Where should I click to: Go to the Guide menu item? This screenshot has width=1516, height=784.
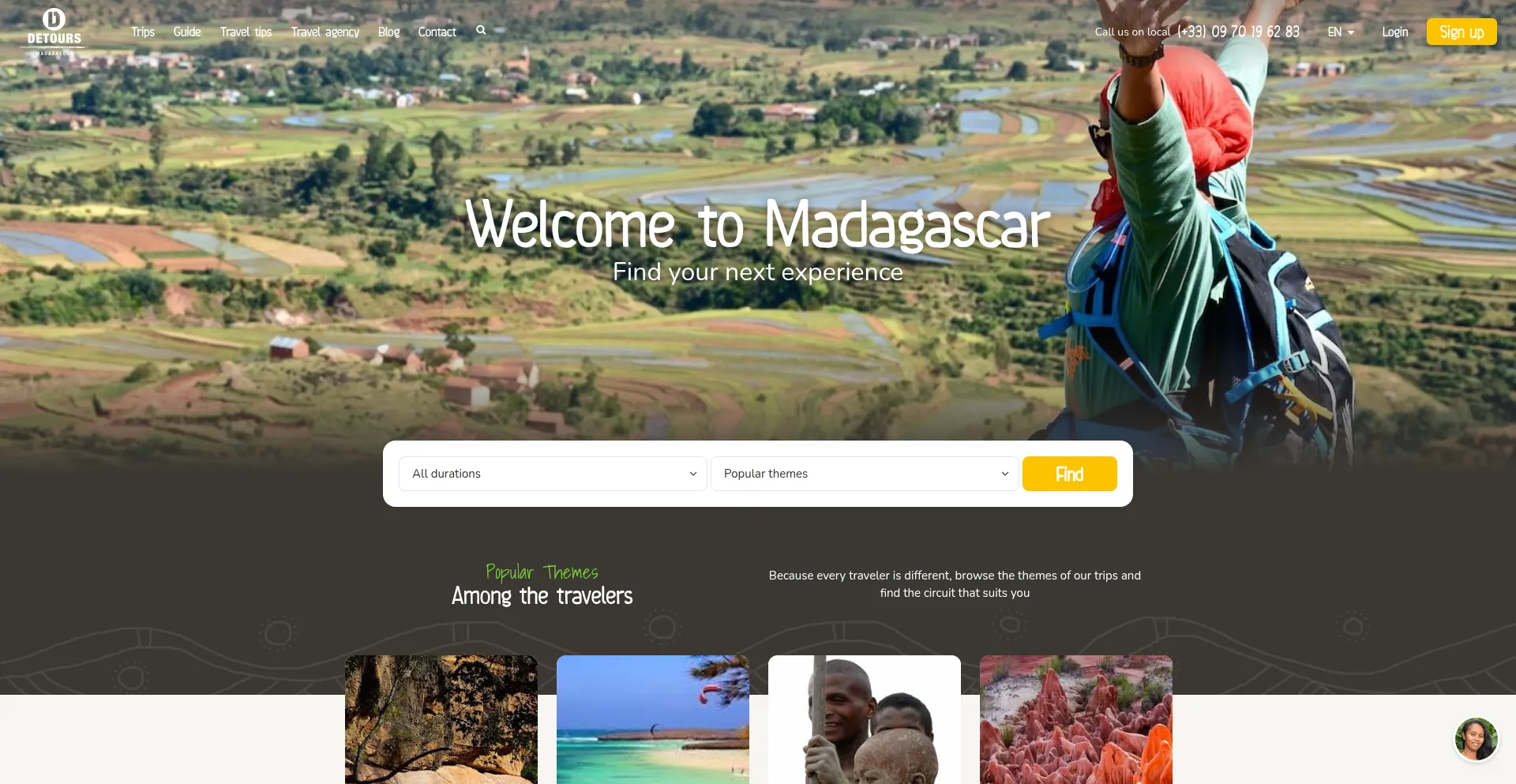(187, 32)
